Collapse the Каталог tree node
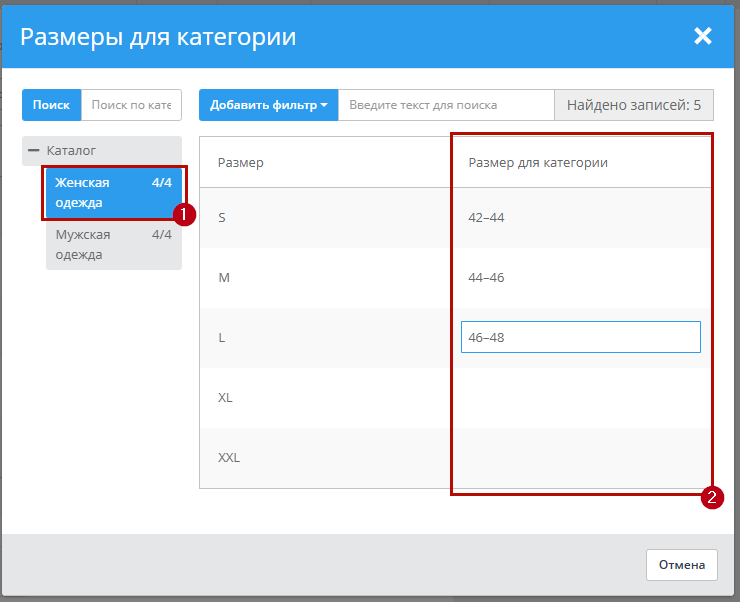740x602 pixels. point(34,150)
